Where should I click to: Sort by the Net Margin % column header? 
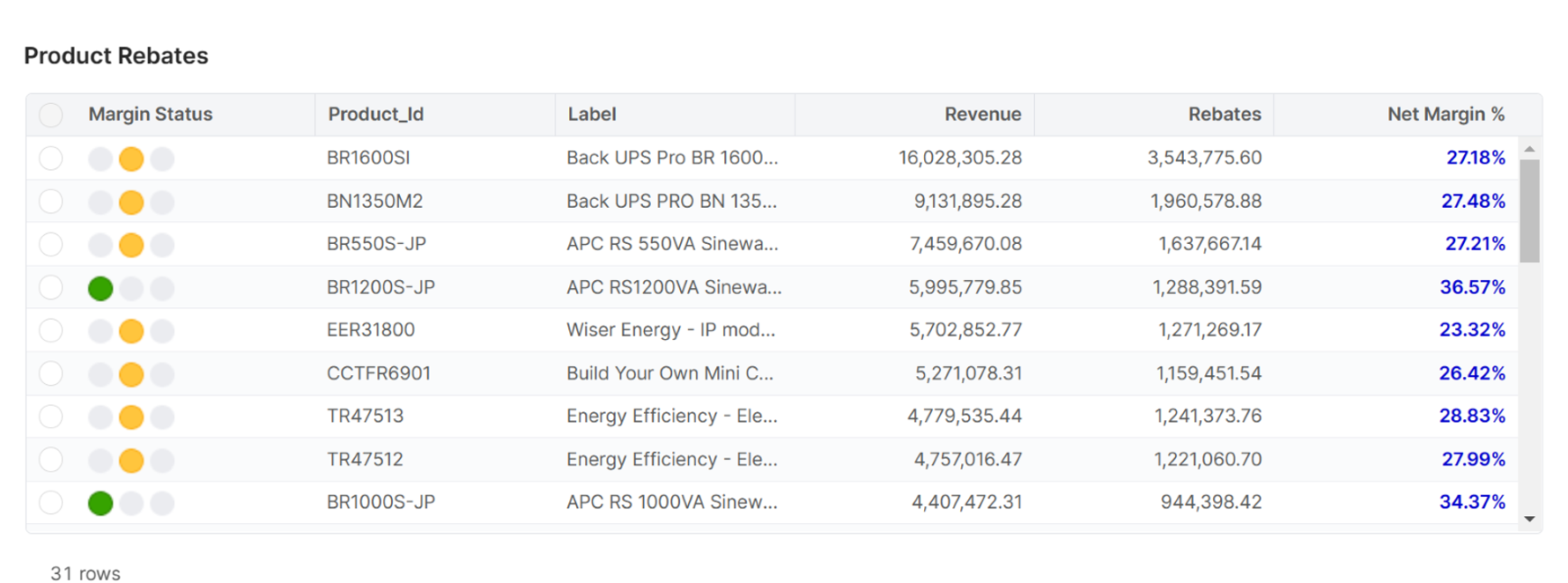tap(1446, 114)
